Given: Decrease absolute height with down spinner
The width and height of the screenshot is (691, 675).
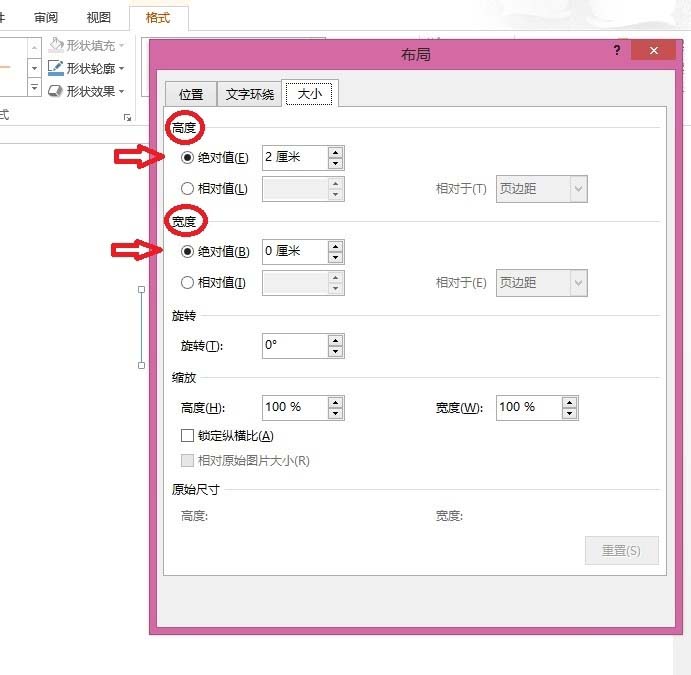Looking at the screenshot, I should [335, 163].
